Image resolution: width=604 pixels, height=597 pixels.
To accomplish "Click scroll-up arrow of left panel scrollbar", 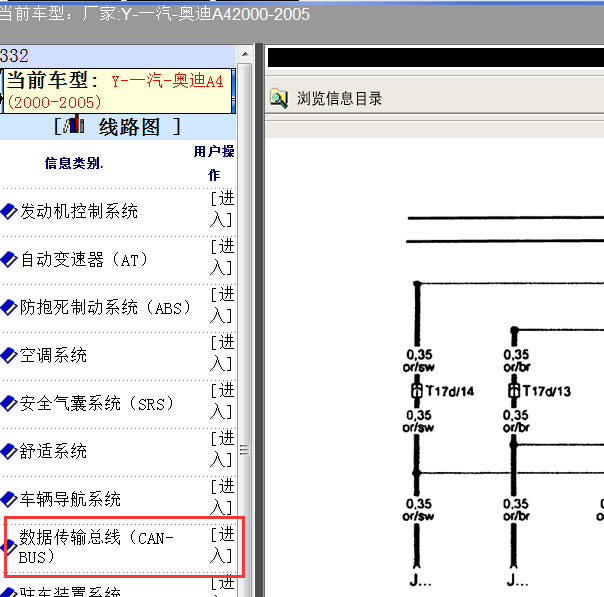I will pyautogui.click(x=245, y=54).
